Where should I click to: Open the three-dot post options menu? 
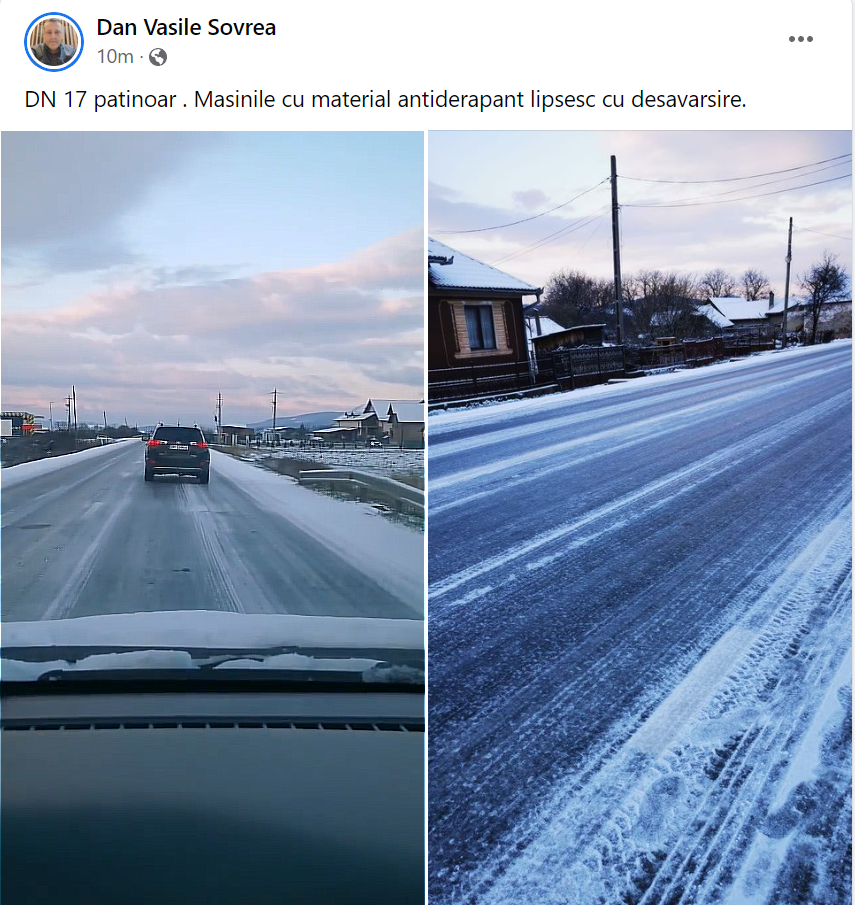pyautogui.click(x=801, y=39)
